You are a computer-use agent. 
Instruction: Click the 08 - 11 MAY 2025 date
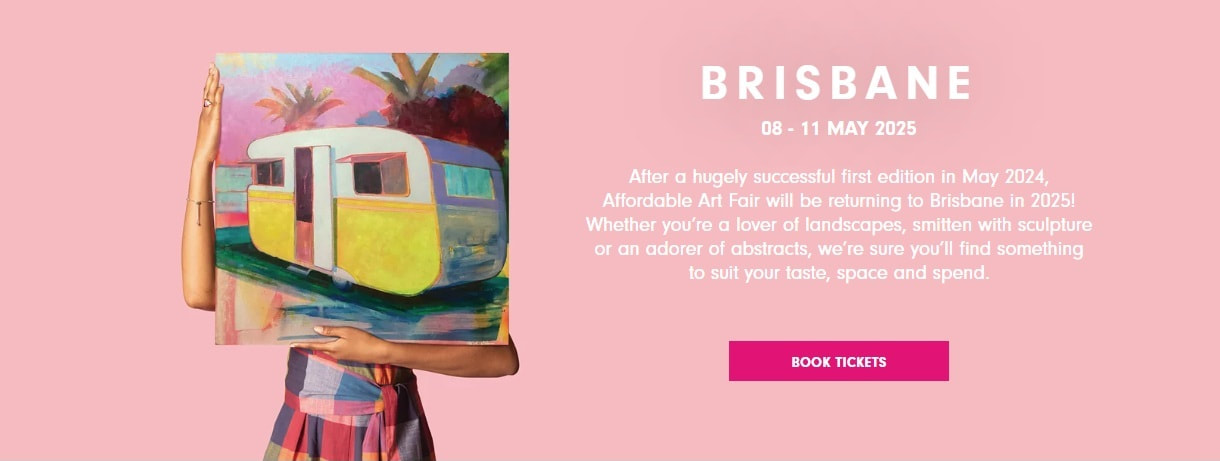(838, 129)
